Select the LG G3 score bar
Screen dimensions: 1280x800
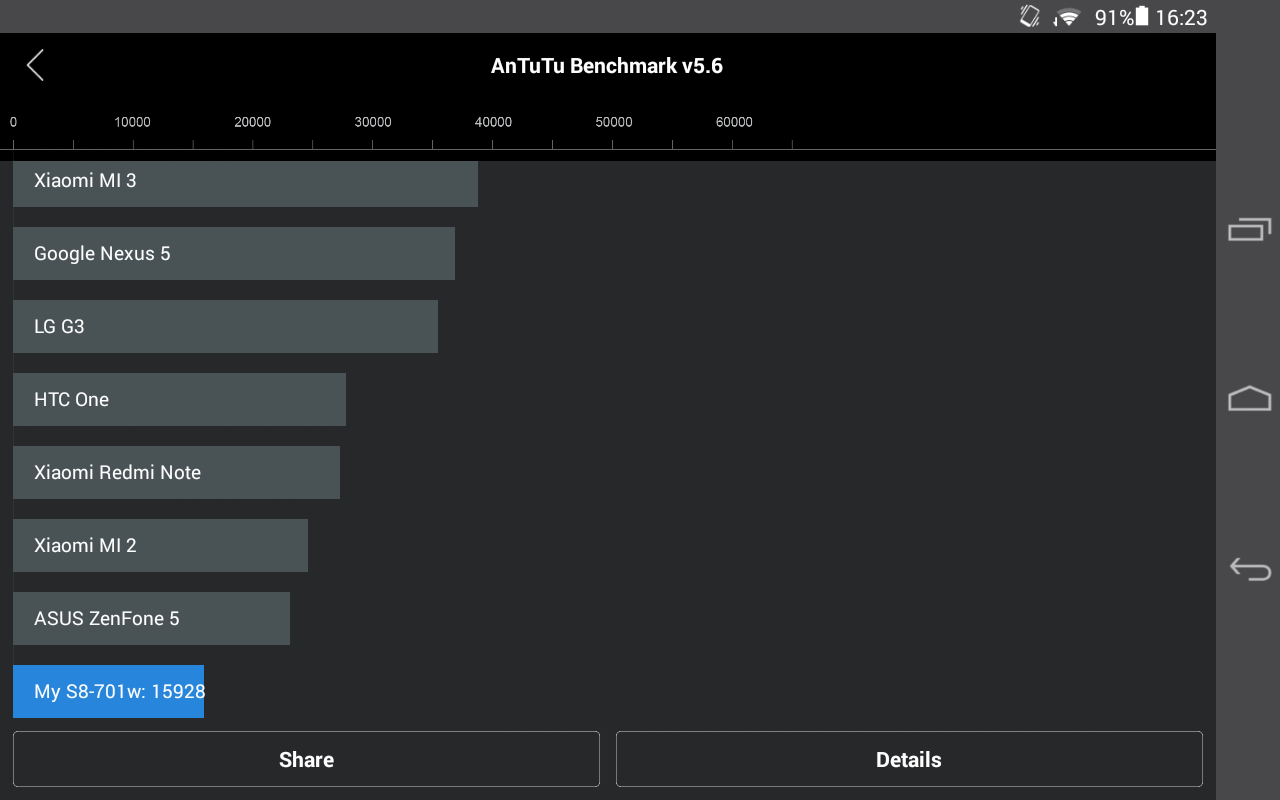coord(225,327)
